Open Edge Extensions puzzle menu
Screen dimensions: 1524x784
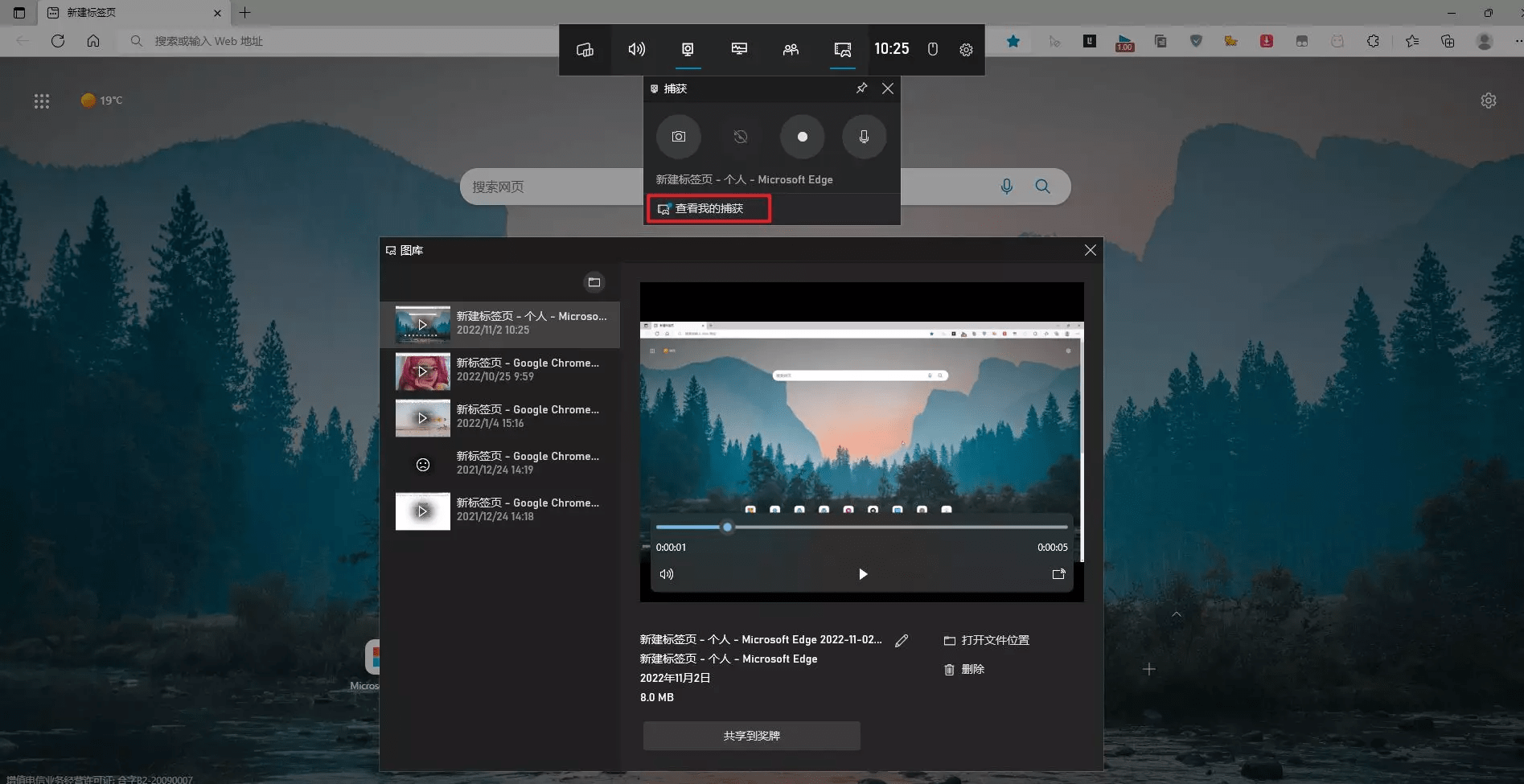1373,41
